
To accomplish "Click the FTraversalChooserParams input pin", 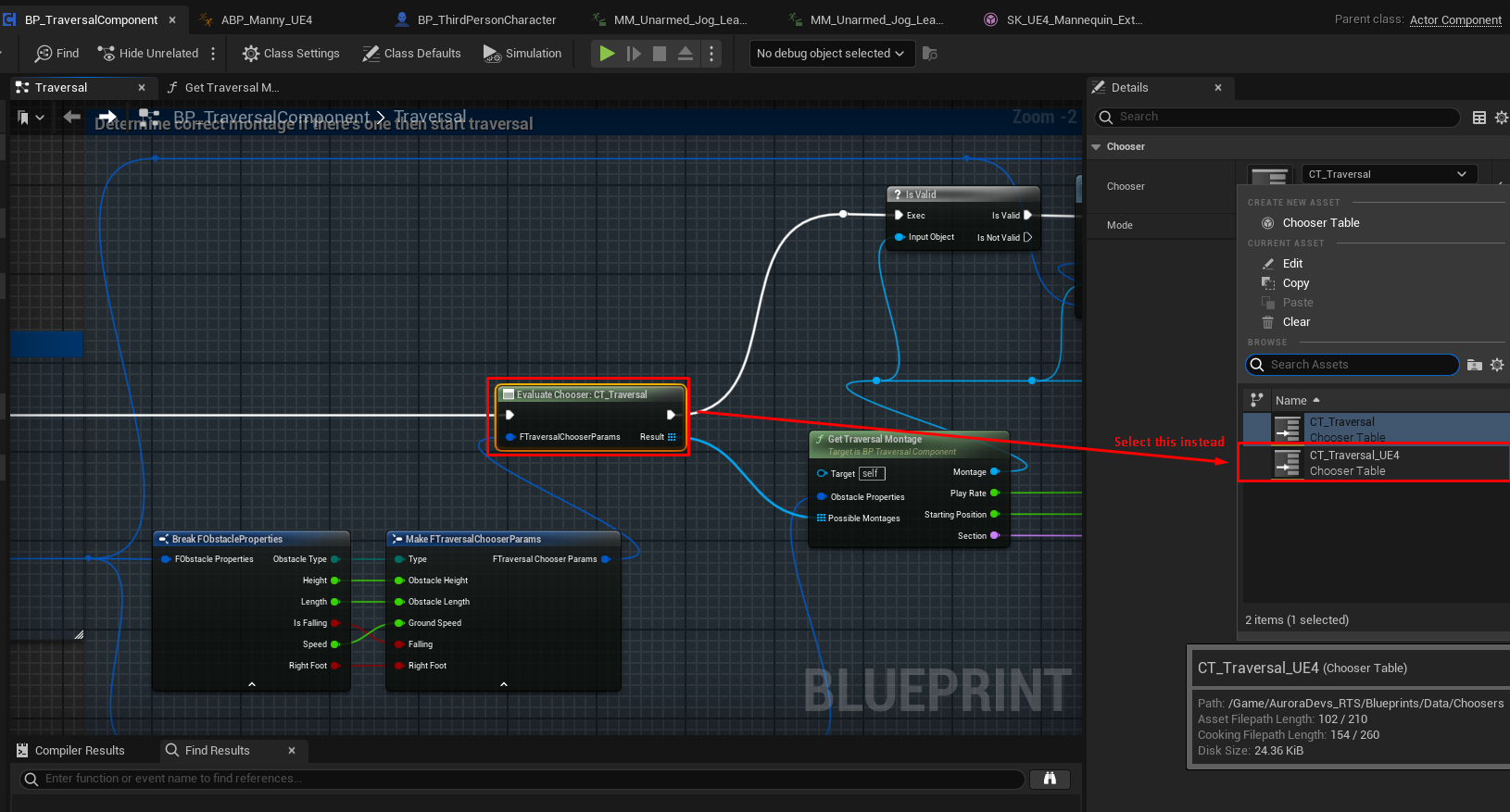I will (510, 437).
